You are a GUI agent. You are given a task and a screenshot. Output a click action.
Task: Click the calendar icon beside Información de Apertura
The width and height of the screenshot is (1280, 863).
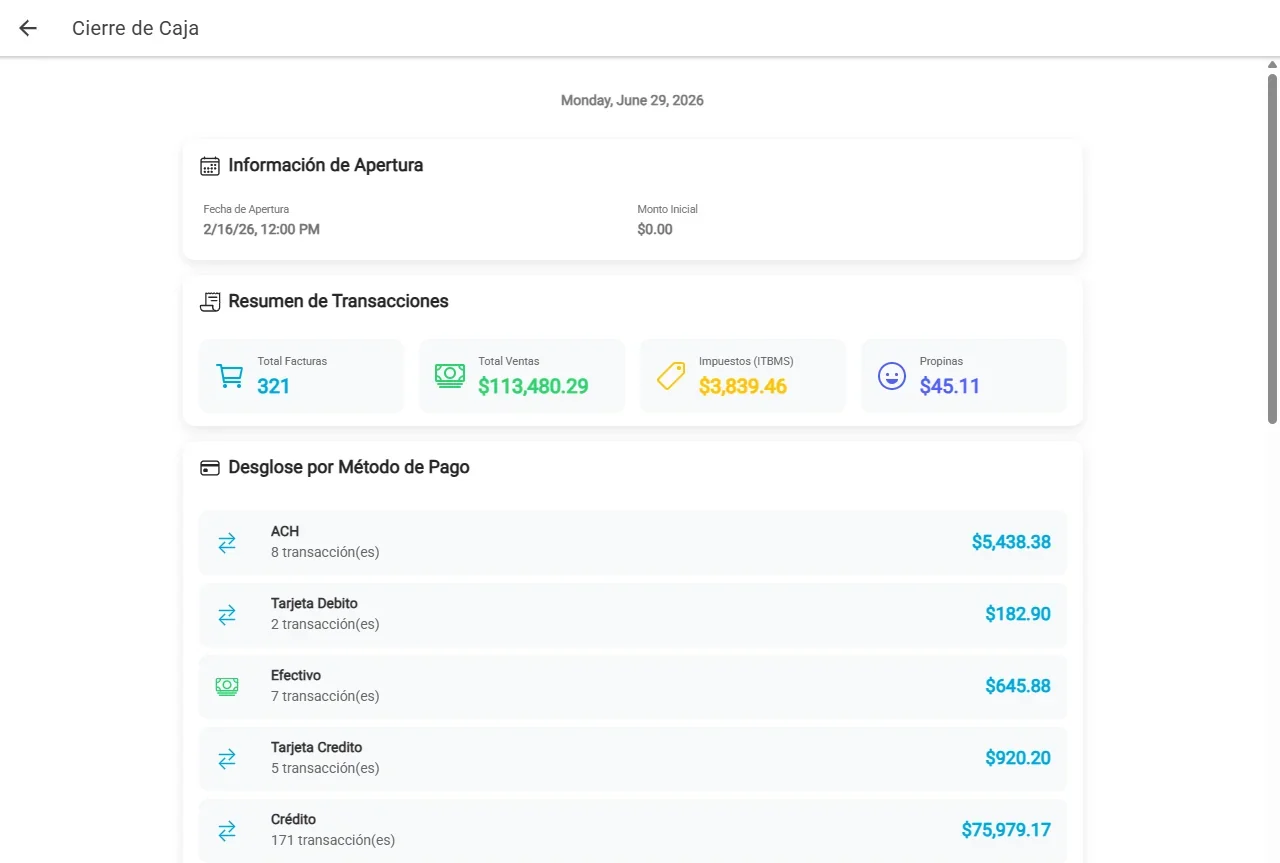coord(210,166)
